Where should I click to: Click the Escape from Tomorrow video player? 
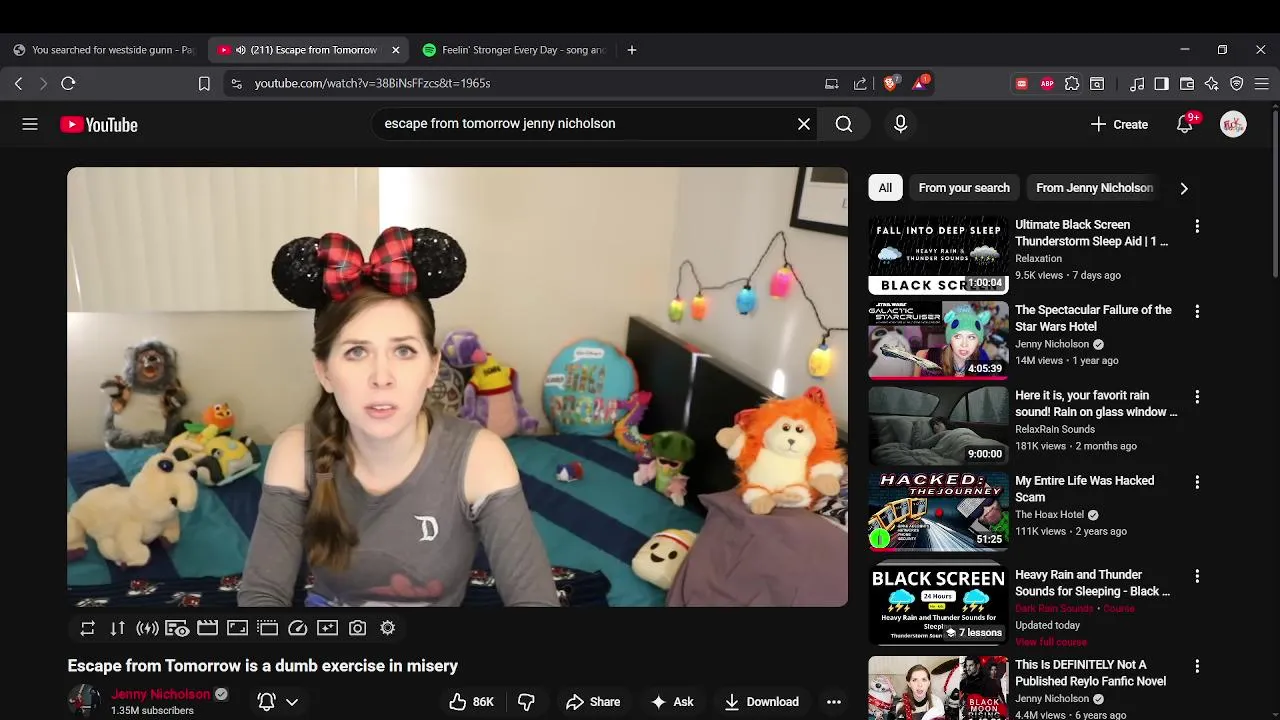pyautogui.click(x=457, y=387)
